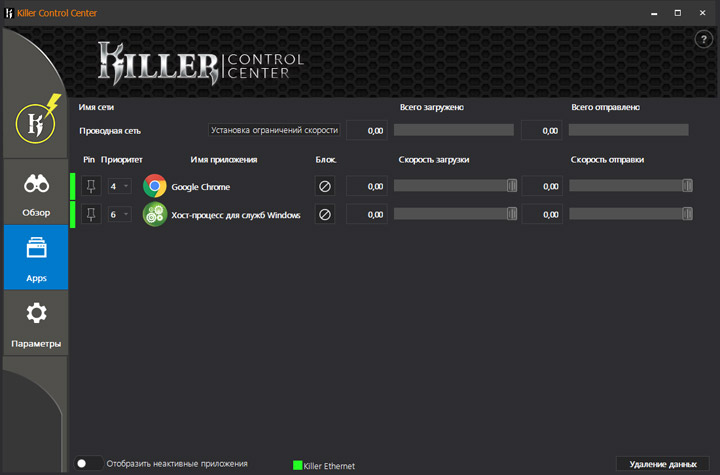
Task: Click Windows host process upload speed value
Action: coord(542,214)
